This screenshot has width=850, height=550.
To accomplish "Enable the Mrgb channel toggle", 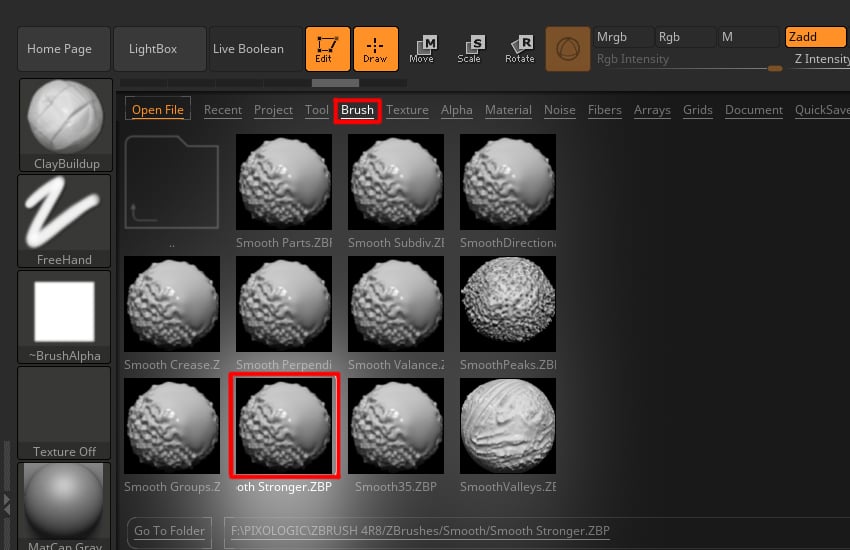I will point(622,37).
